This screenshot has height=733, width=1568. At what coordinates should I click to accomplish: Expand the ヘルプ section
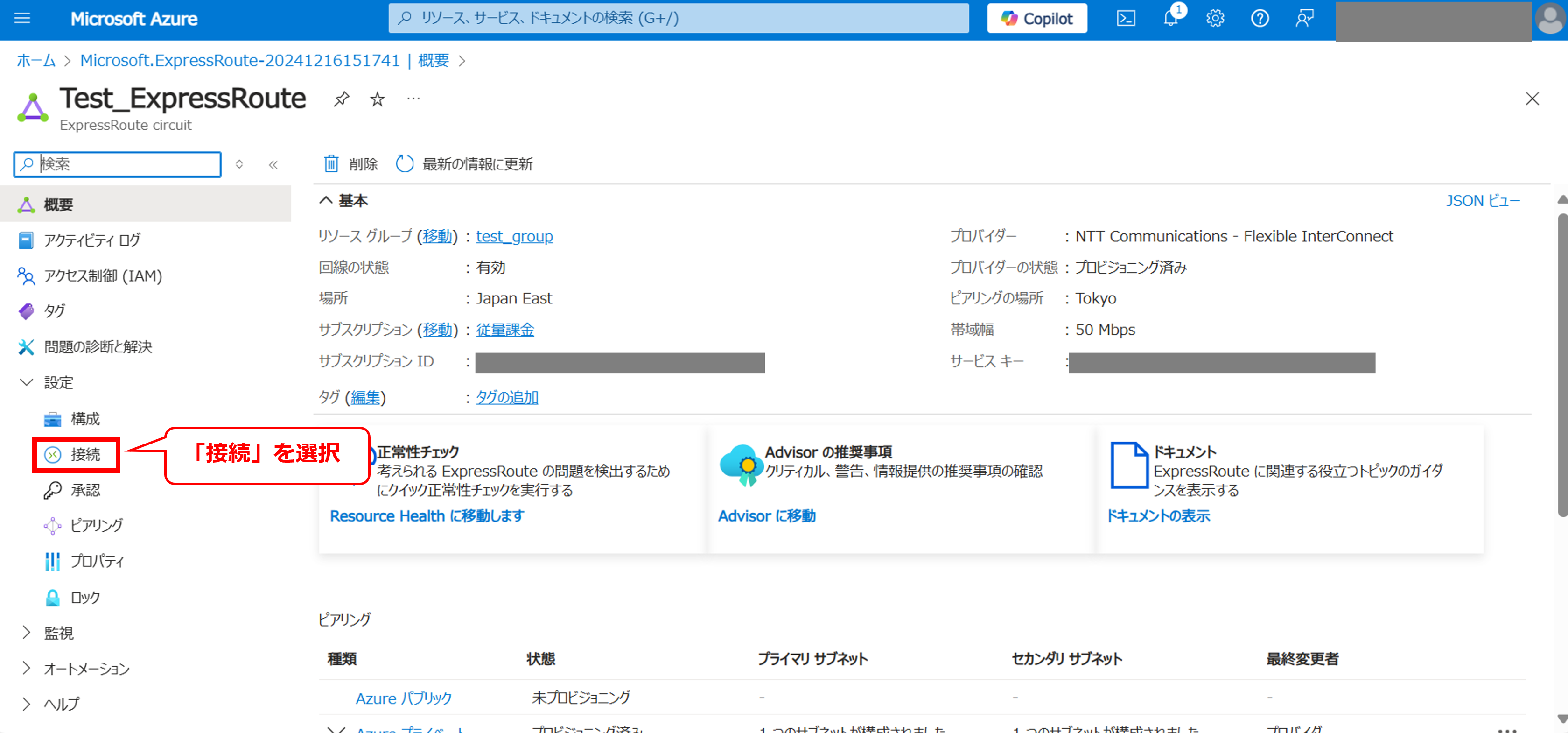pos(26,704)
